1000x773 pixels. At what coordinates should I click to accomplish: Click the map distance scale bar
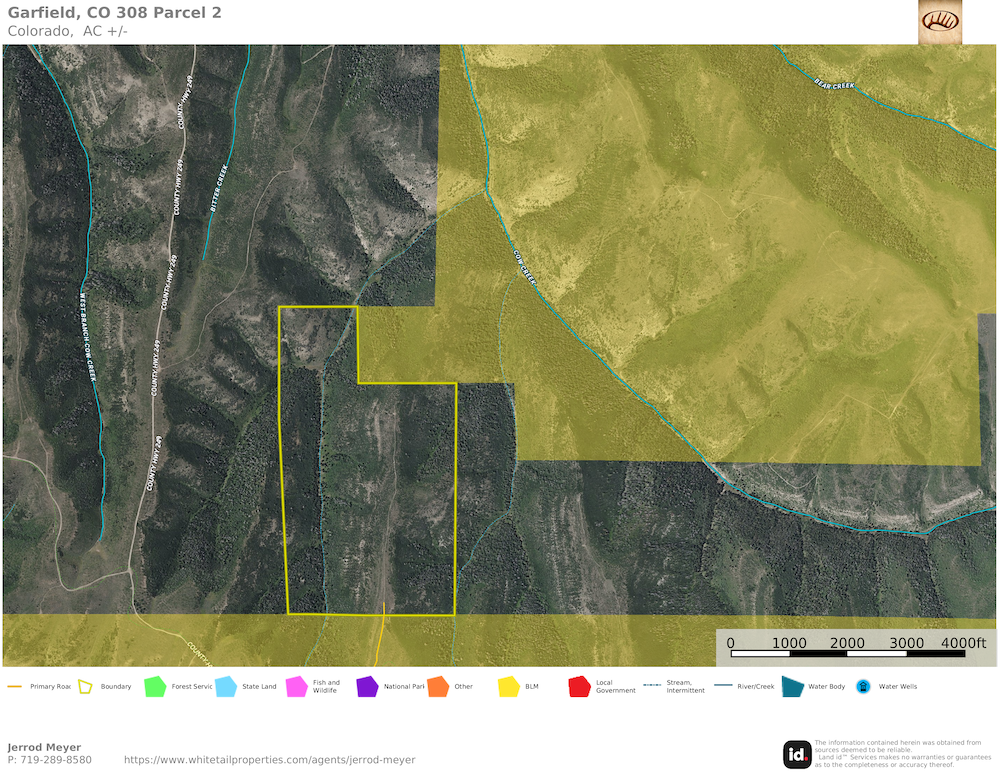(x=857, y=653)
